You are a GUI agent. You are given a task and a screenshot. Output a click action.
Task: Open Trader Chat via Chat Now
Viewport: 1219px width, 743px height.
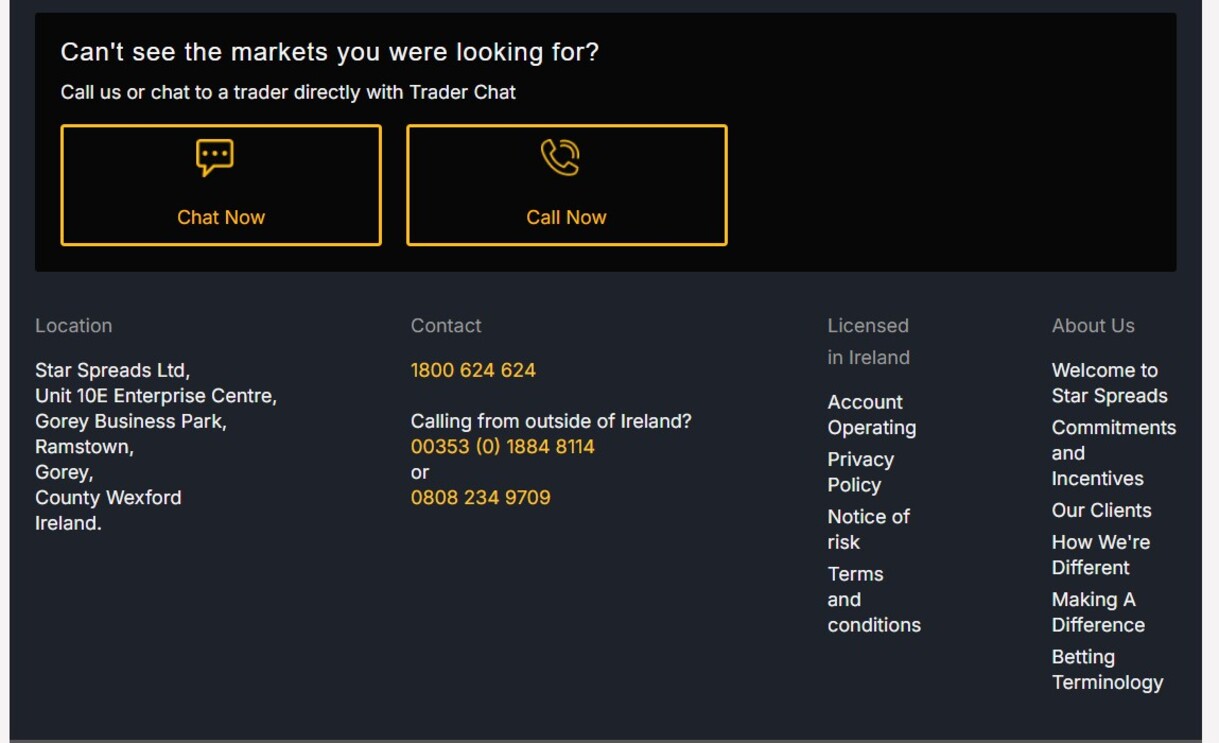click(x=220, y=216)
